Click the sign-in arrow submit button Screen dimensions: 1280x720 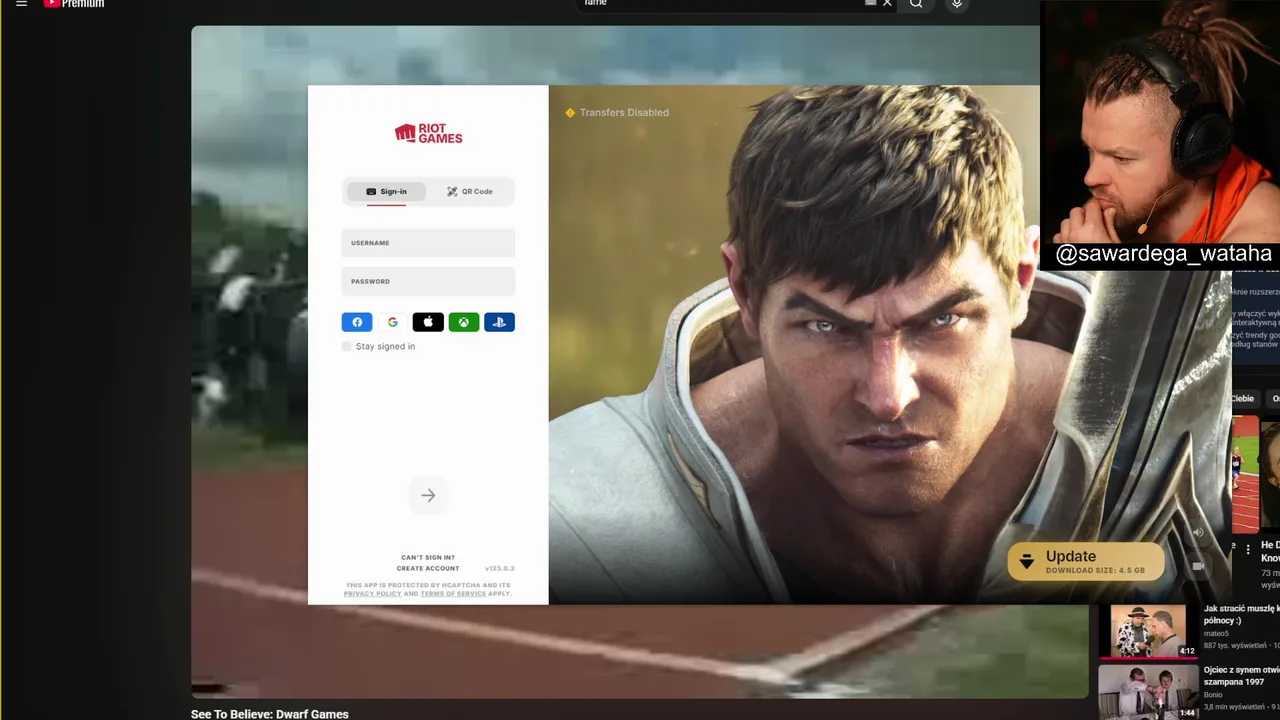[x=428, y=495]
